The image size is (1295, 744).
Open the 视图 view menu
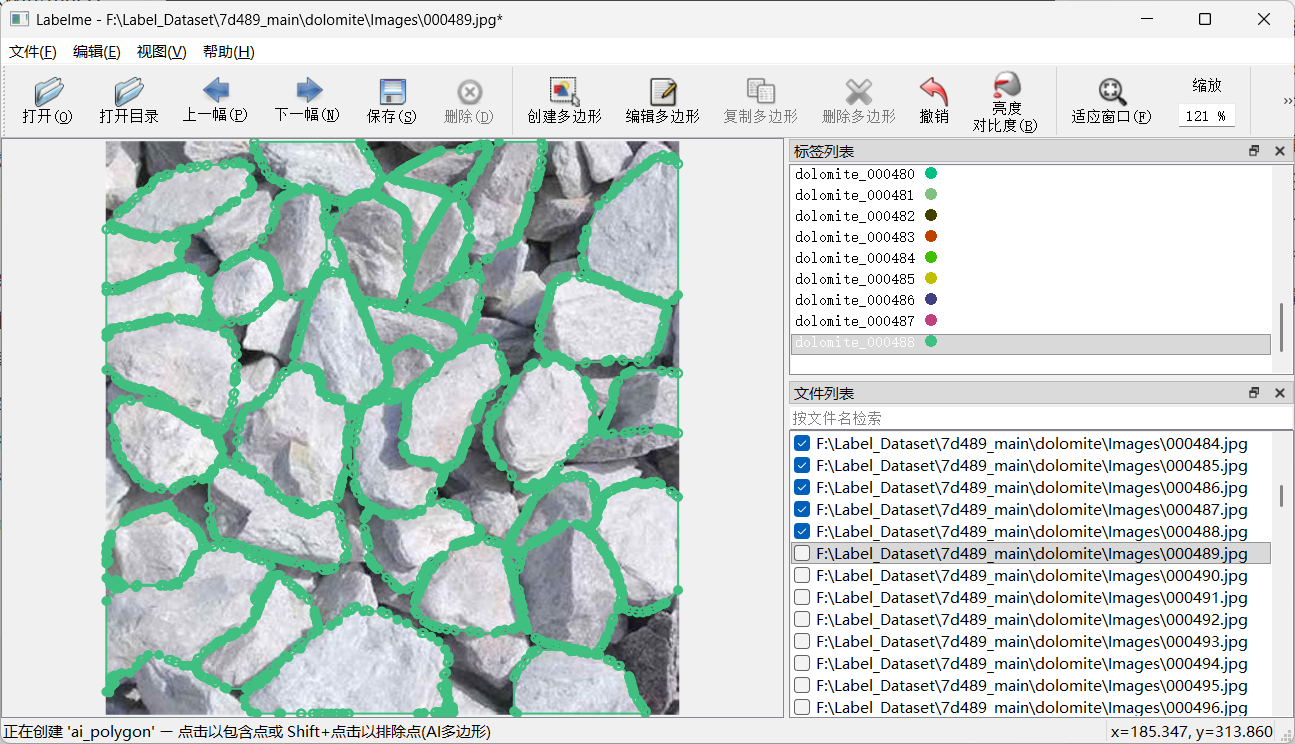(160, 52)
